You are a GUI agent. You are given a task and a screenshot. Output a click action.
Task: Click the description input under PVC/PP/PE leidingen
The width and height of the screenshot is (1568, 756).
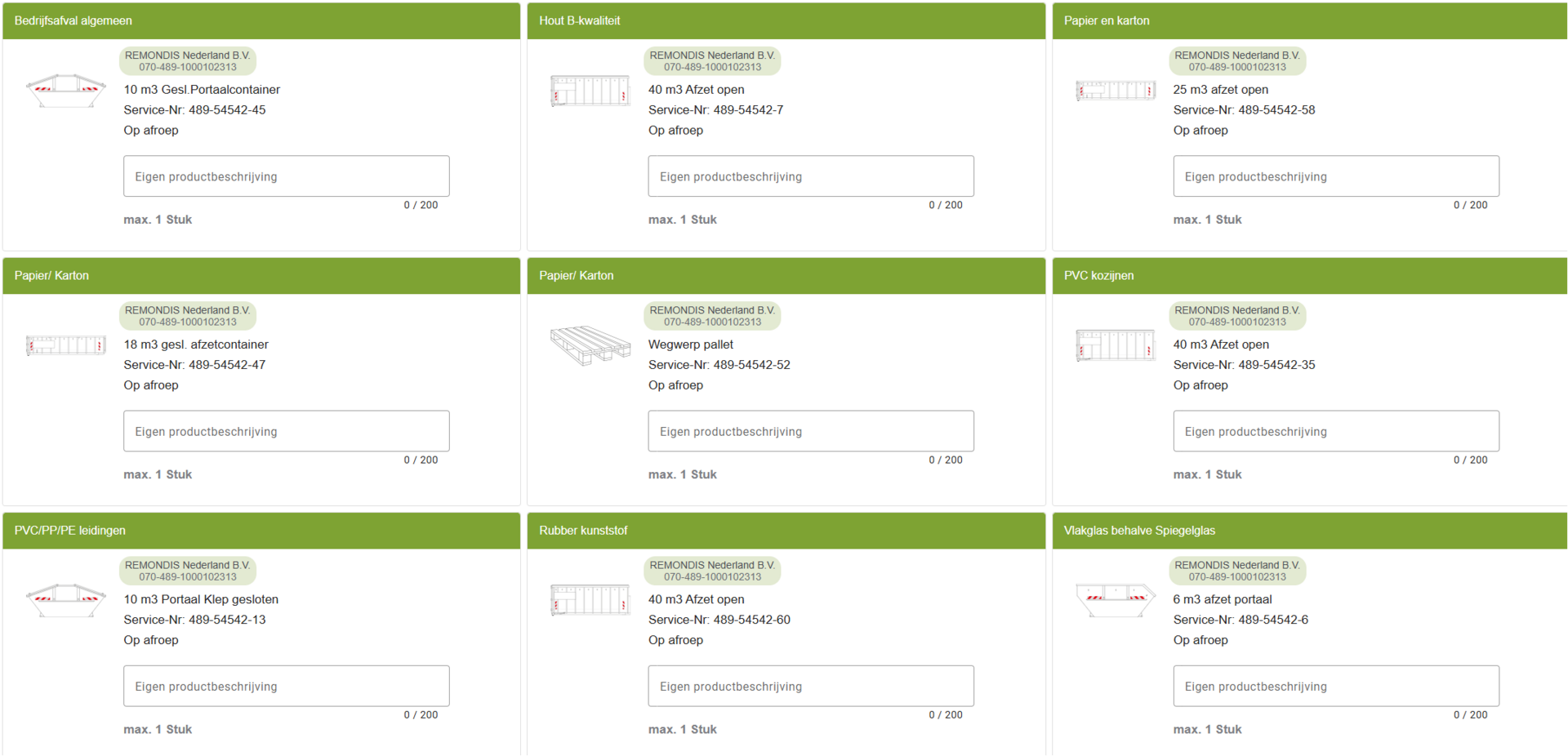click(x=286, y=686)
